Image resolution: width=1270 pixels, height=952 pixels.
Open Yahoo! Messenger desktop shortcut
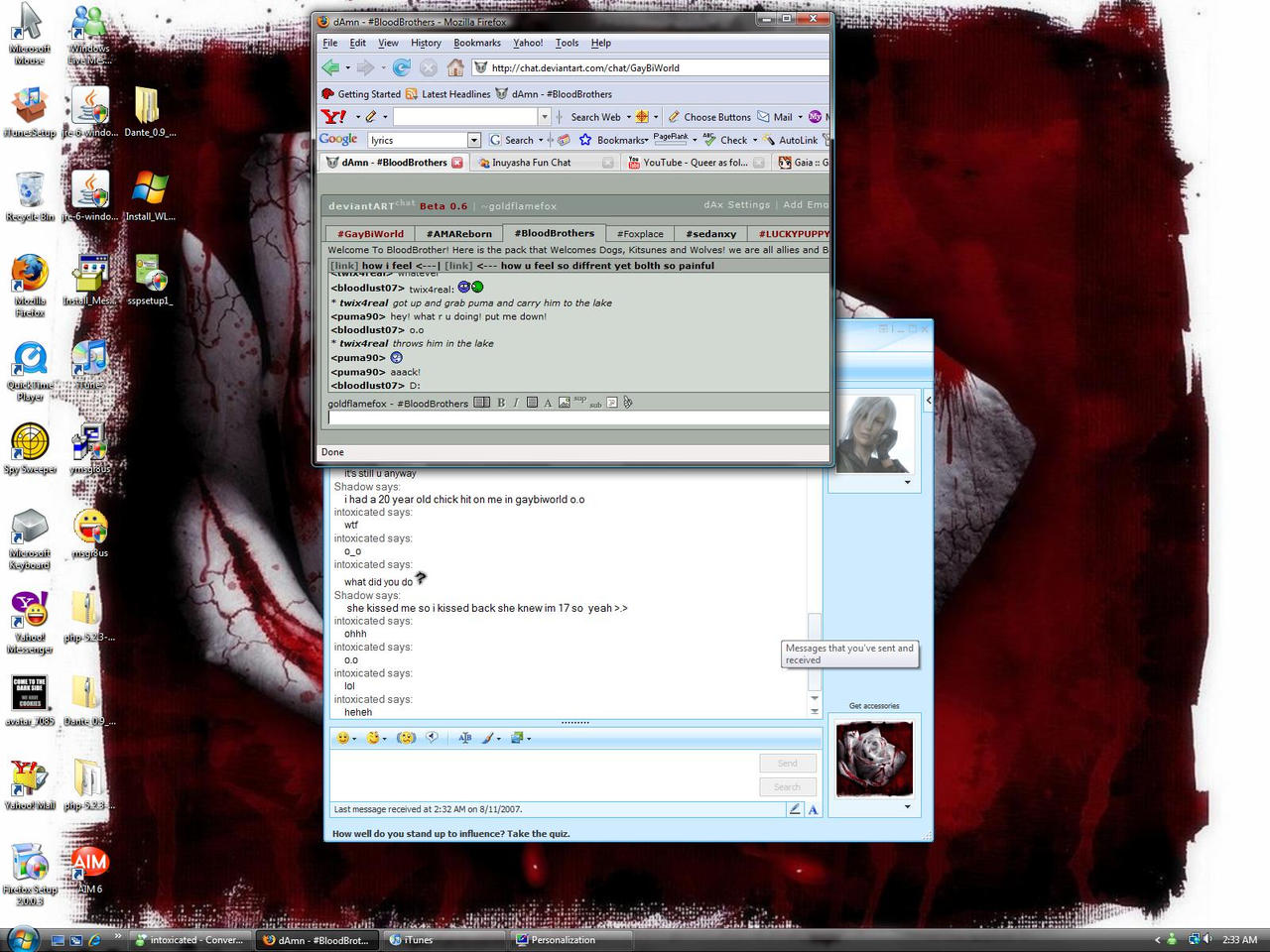point(30,623)
